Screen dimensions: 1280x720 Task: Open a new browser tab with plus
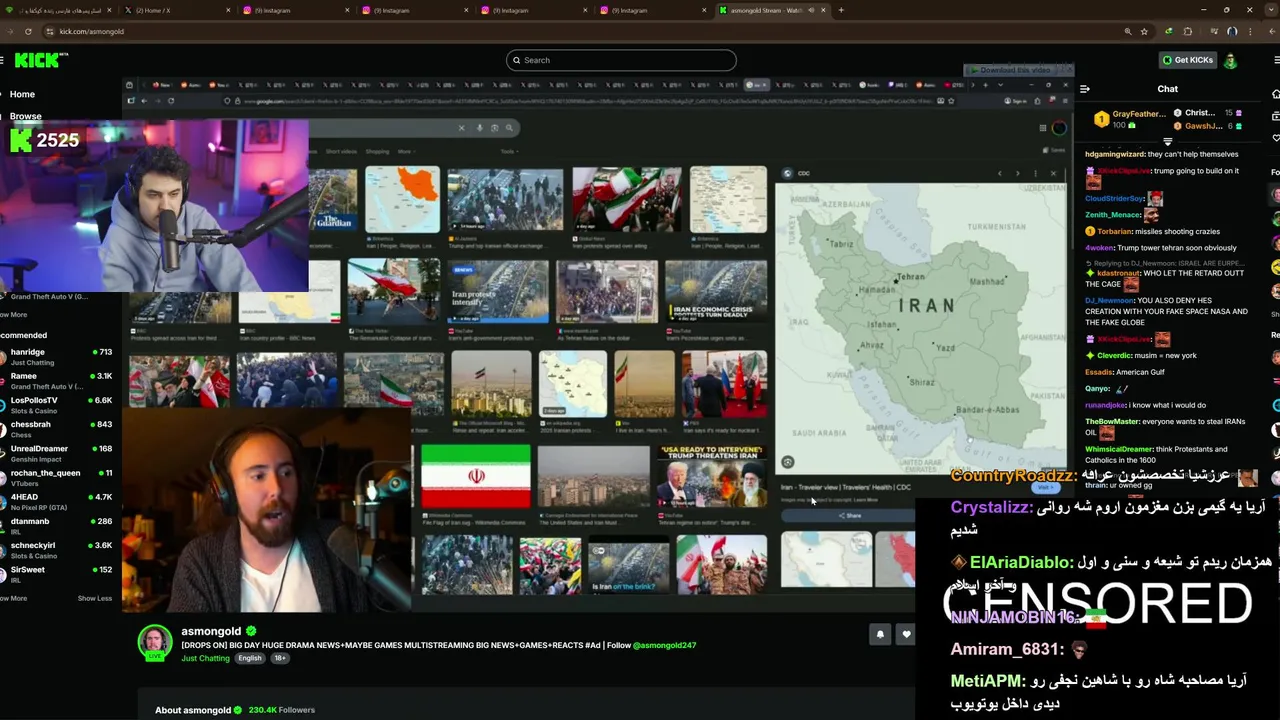point(841,10)
